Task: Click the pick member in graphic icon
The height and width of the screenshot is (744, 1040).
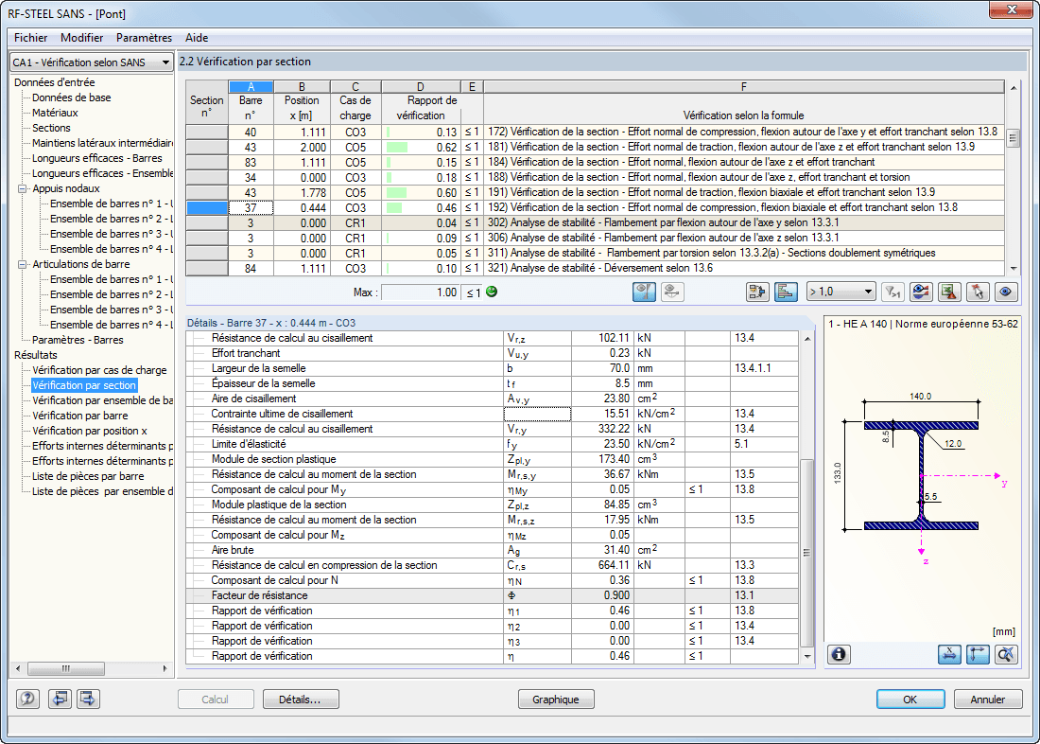Action: click(978, 292)
